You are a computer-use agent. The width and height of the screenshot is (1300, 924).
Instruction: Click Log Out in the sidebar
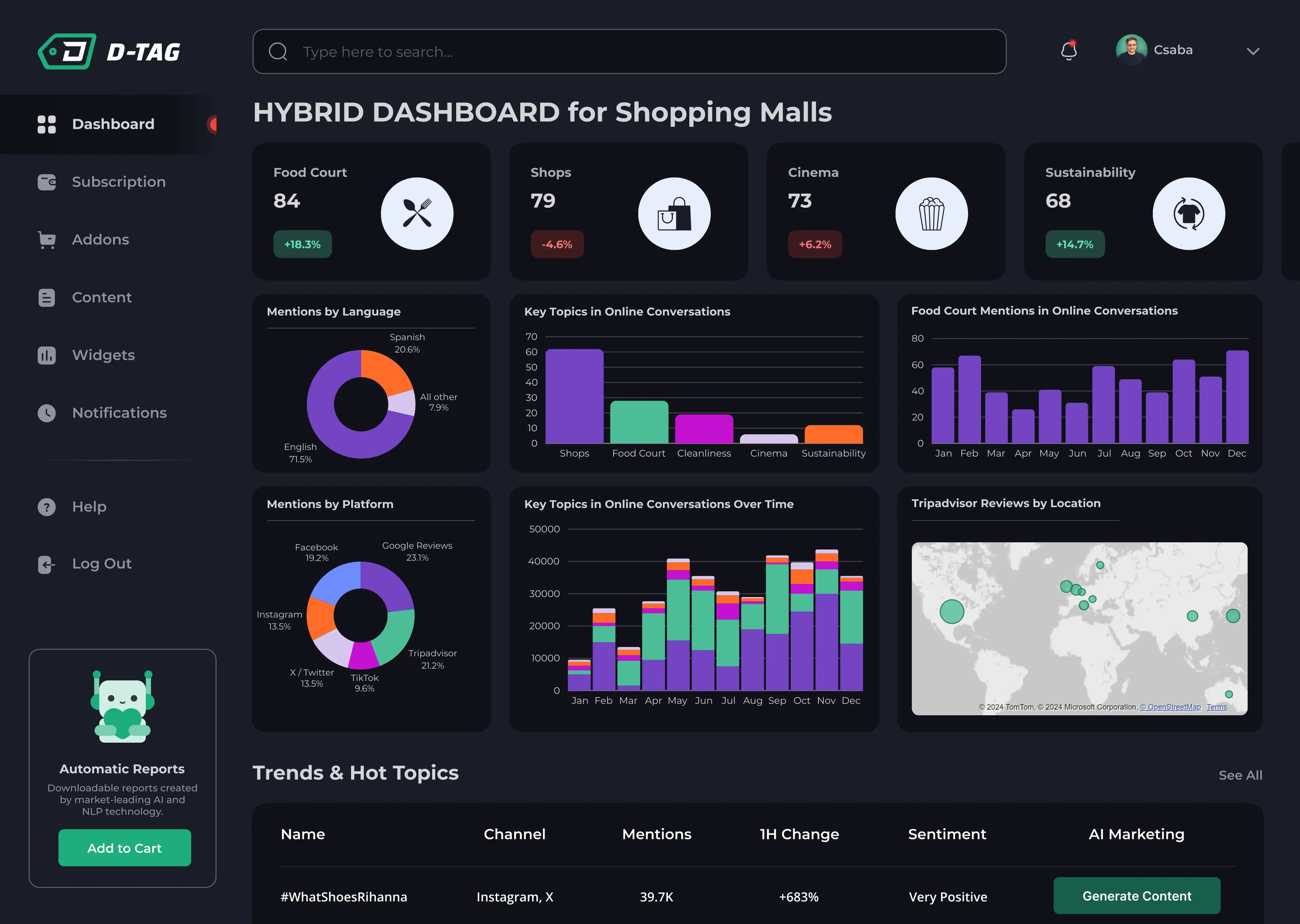click(x=101, y=564)
